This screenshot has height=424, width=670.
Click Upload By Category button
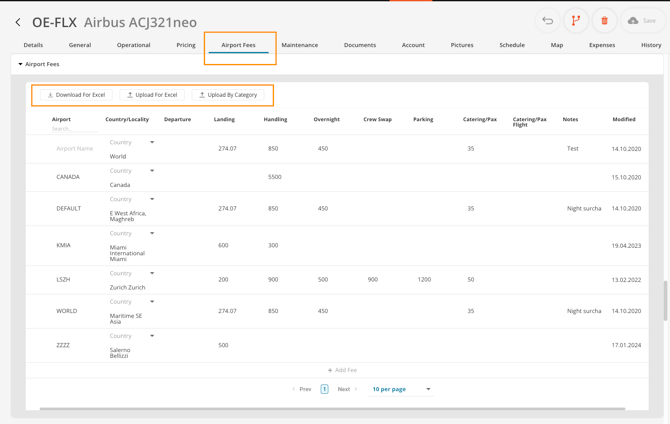[228, 95]
